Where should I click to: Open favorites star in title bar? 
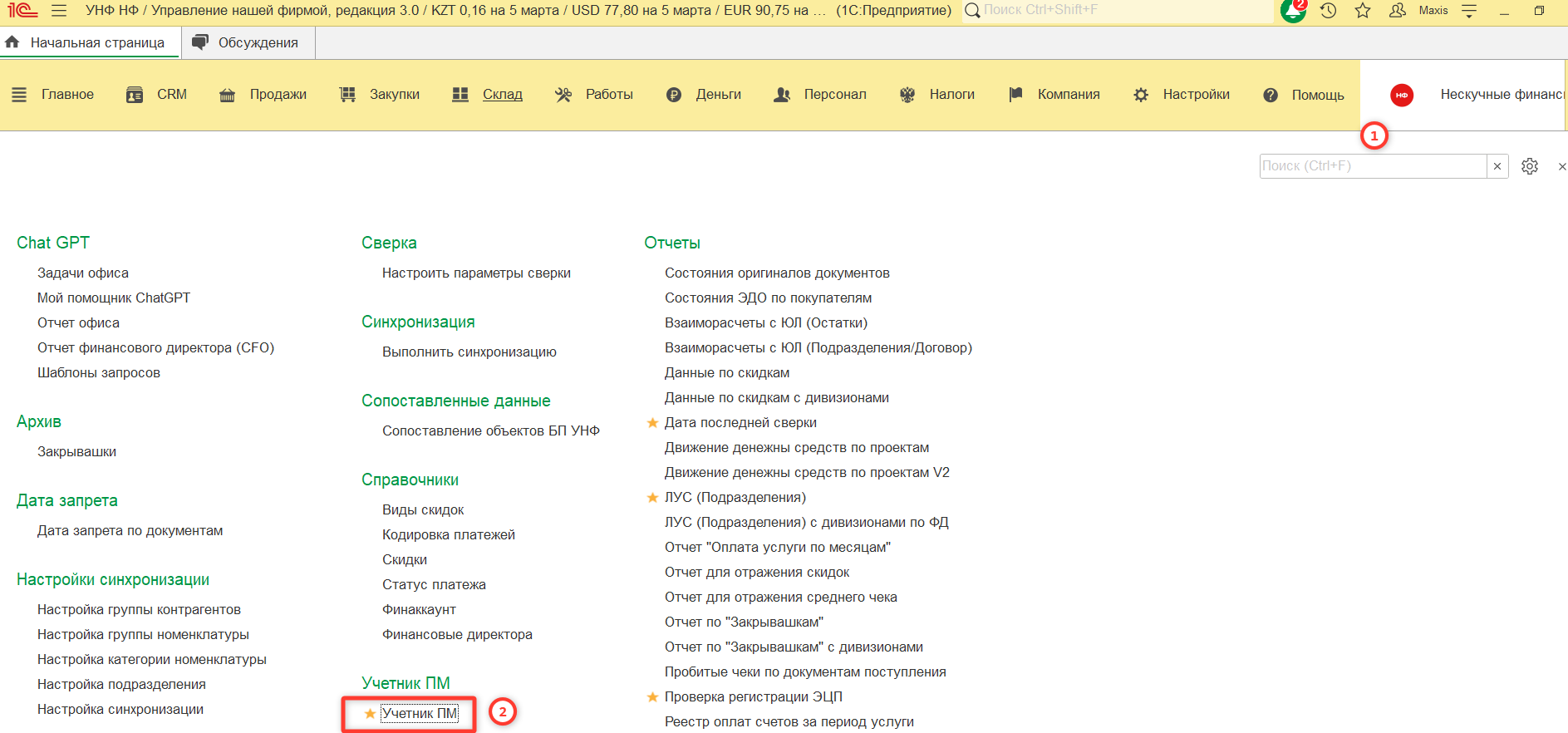pyautogui.click(x=1363, y=11)
